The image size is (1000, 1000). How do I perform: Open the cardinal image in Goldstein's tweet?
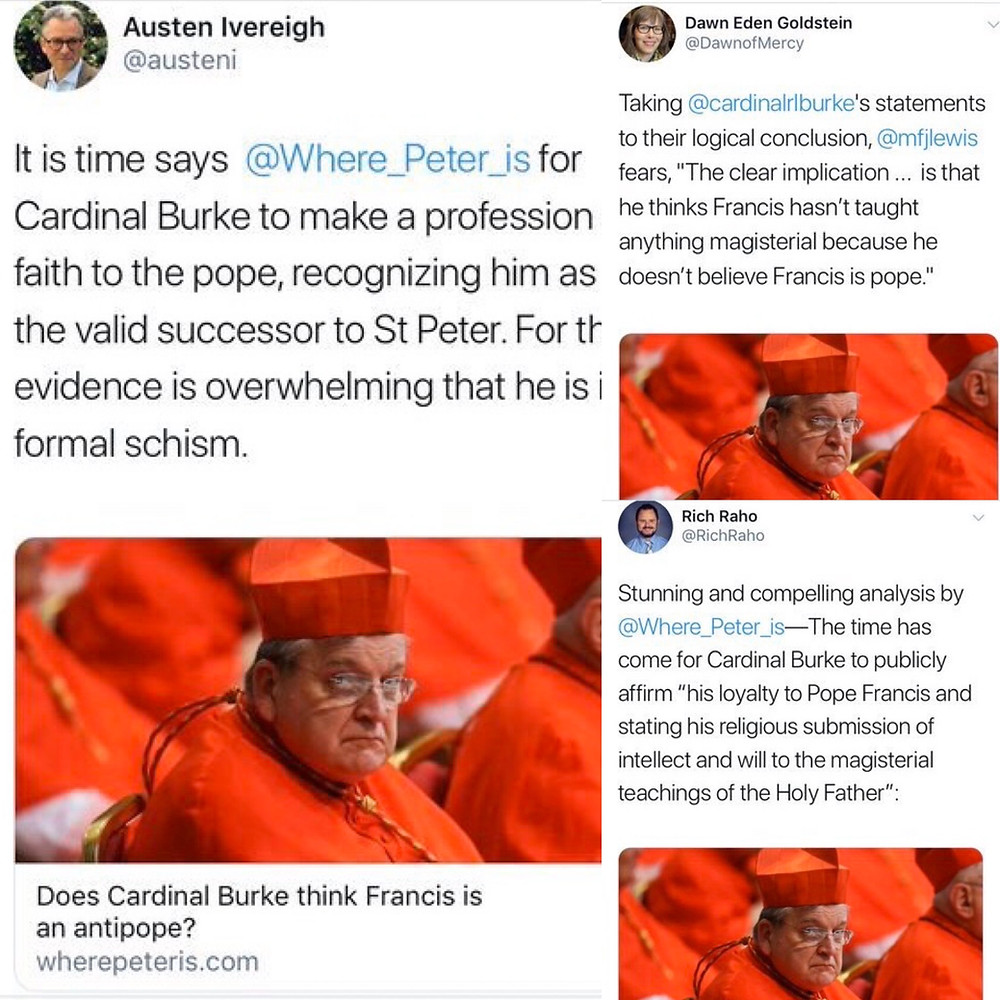(x=808, y=416)
